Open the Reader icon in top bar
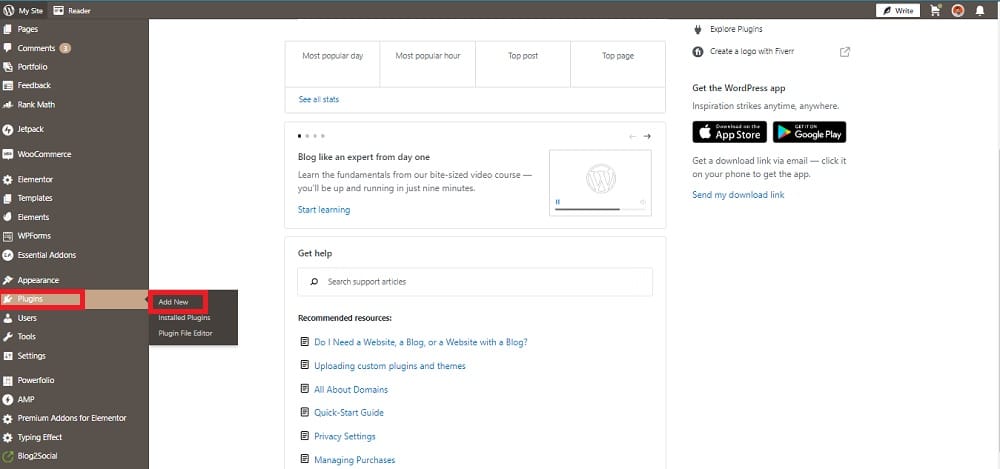This screenshot has height=469, width=1000. 59,11
